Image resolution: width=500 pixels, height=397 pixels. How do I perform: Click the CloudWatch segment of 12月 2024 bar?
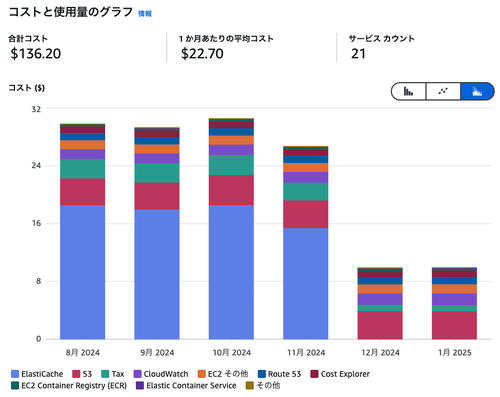380,299
